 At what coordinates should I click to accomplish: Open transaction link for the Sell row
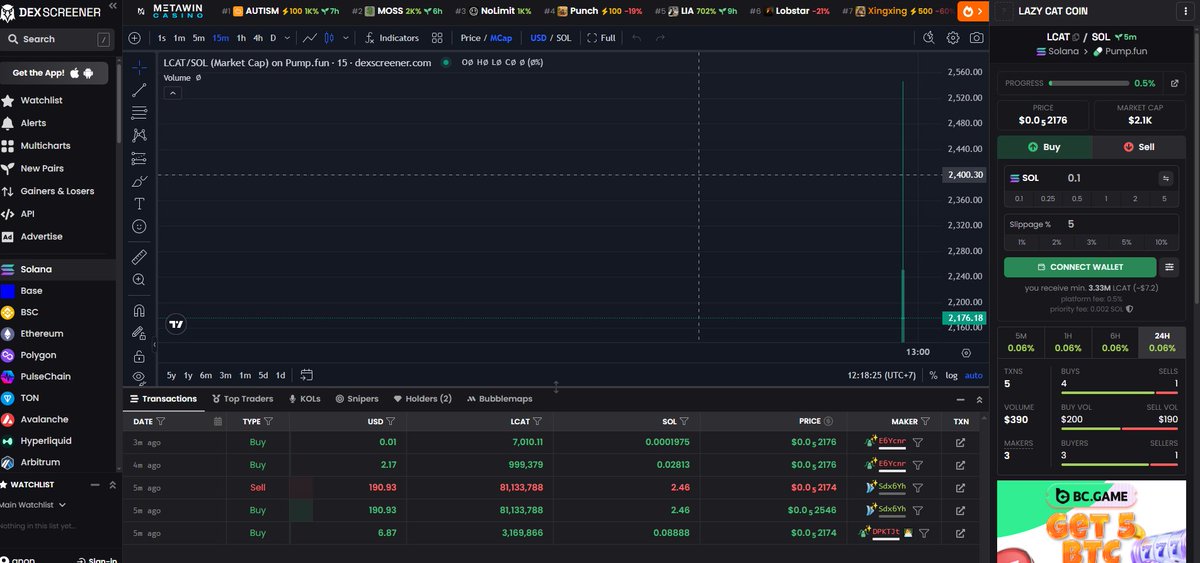pos(961,487)
